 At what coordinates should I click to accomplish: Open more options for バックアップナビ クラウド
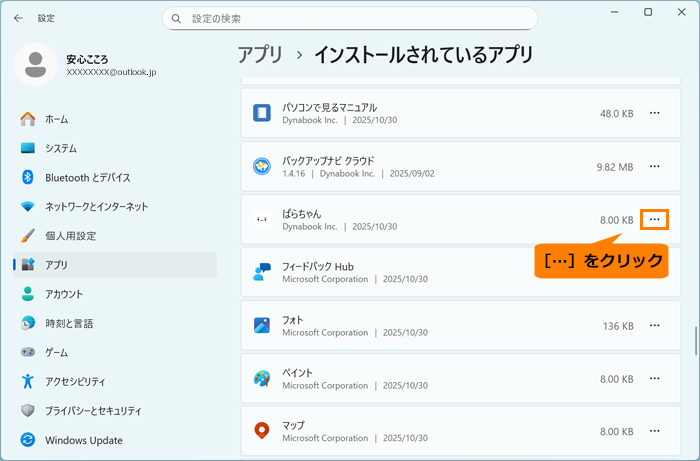tap(654, 166)
